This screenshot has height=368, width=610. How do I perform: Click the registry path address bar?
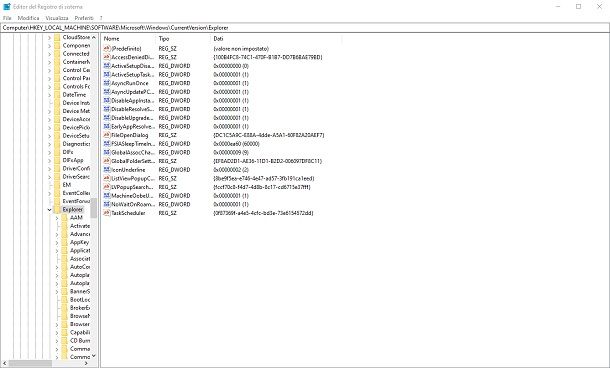(305, 28)
